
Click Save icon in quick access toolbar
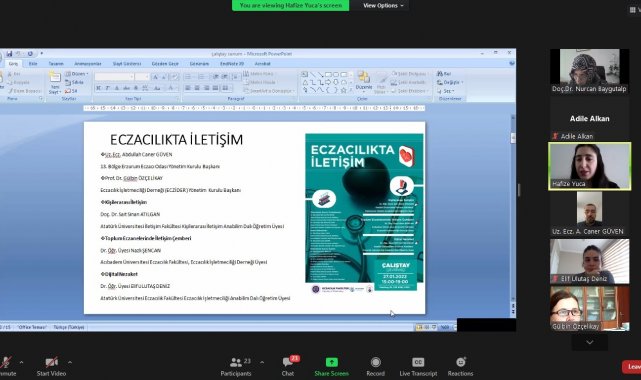point(9,54)
